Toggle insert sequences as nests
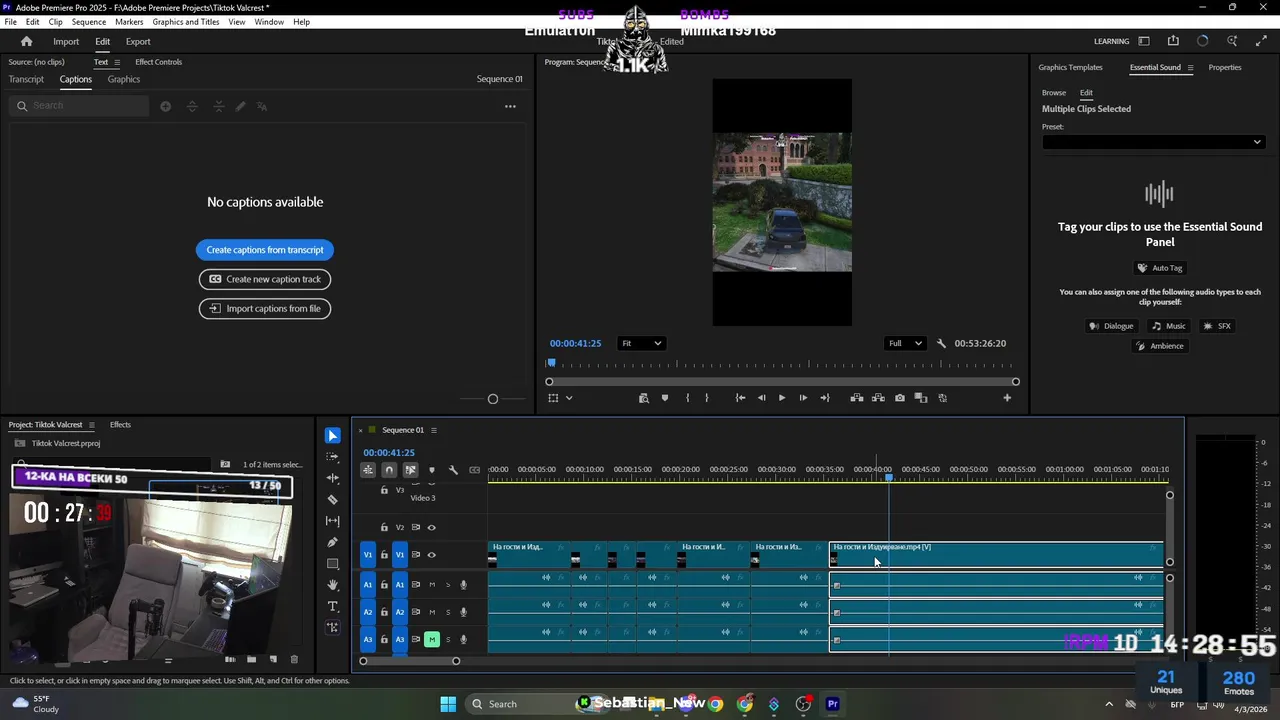Viewport: 1280px width, 720px height. click(368, 470)
